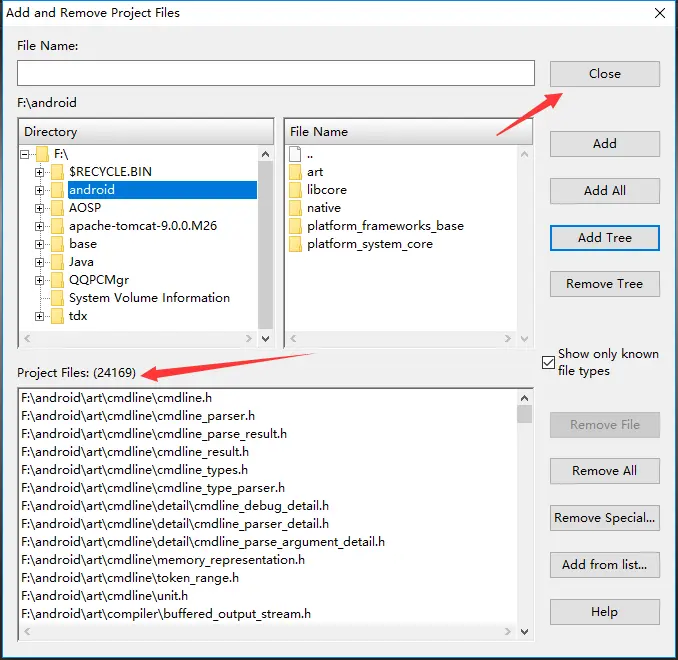This screenshot has width=678, height=660.
Task: Select the android directory name
Action: coord(92,190)
